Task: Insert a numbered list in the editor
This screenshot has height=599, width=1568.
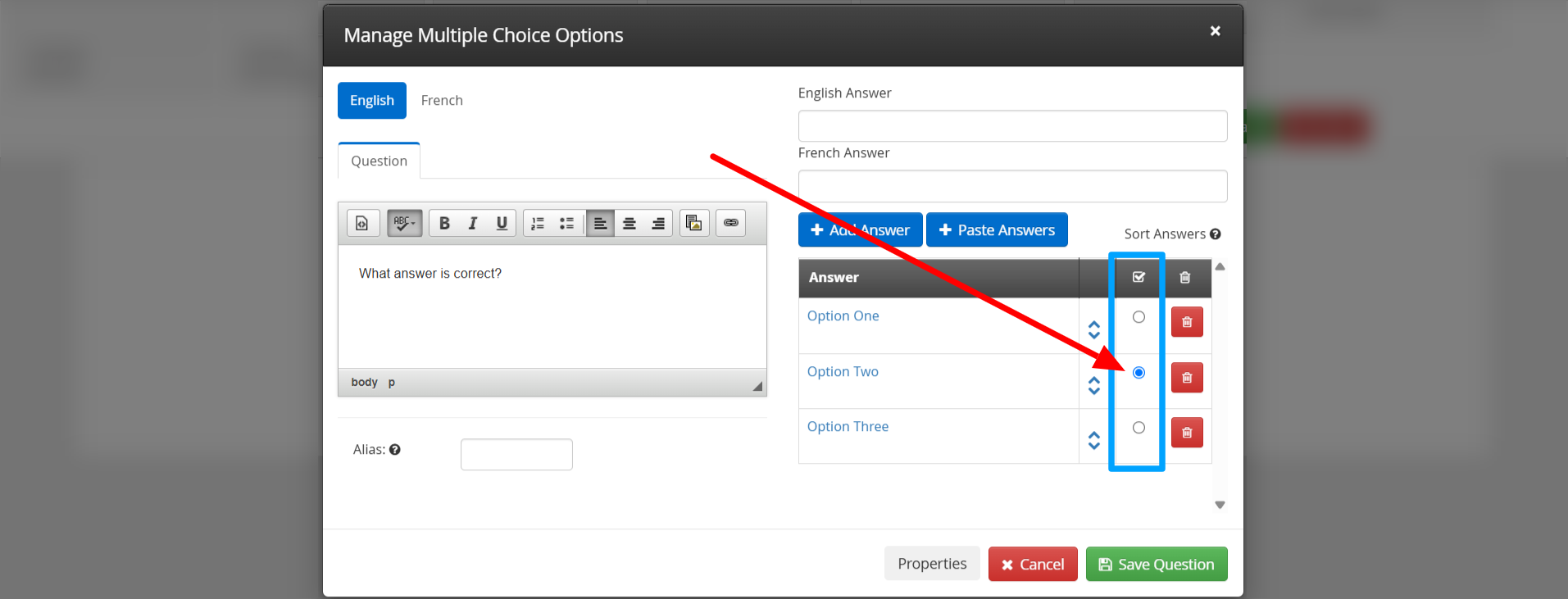Action: (x=538, y=223)
